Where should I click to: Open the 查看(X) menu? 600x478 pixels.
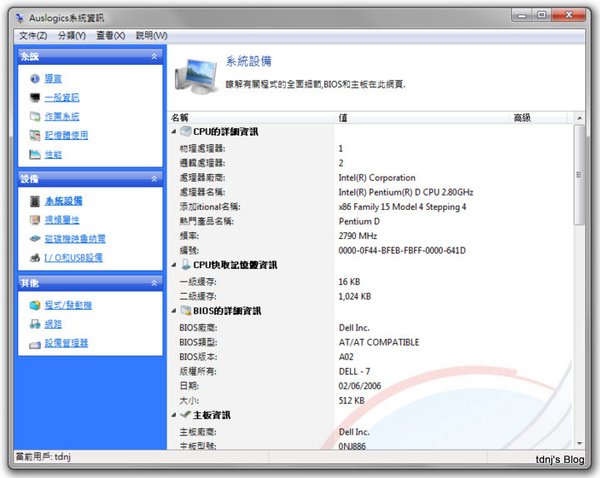click(111, 36)
